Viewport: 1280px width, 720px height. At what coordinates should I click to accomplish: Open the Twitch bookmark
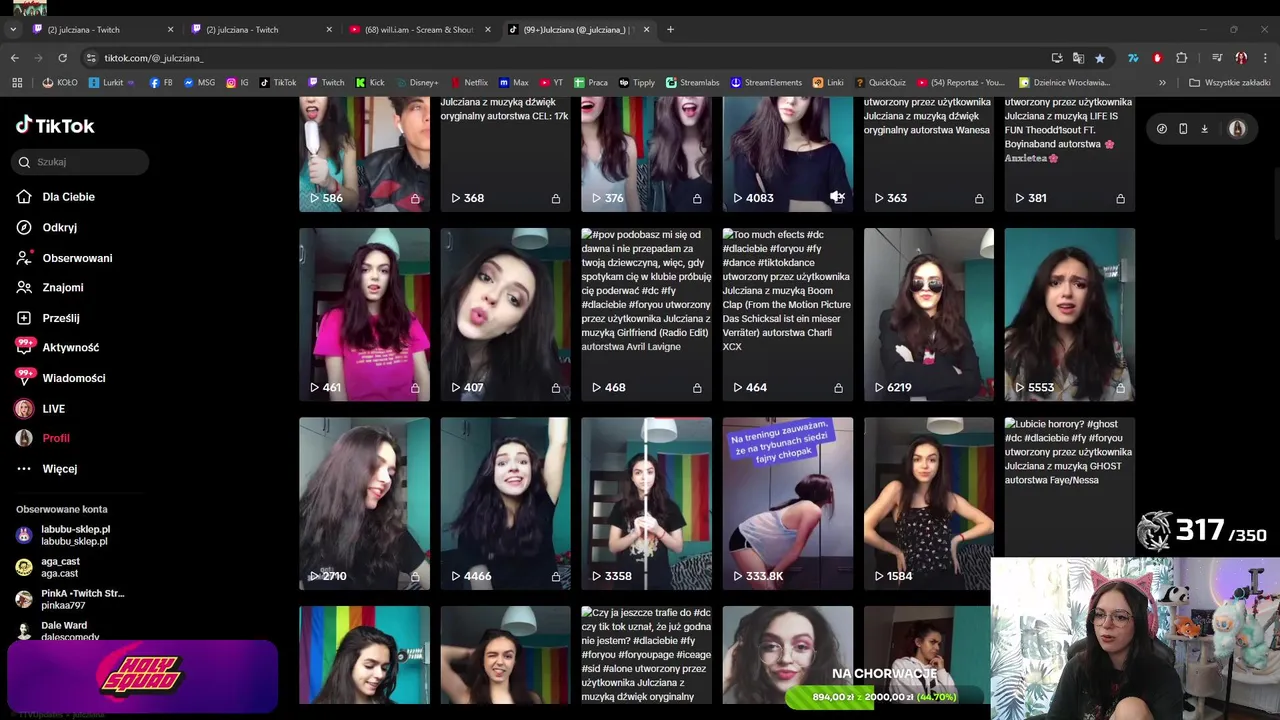[326, 83]
